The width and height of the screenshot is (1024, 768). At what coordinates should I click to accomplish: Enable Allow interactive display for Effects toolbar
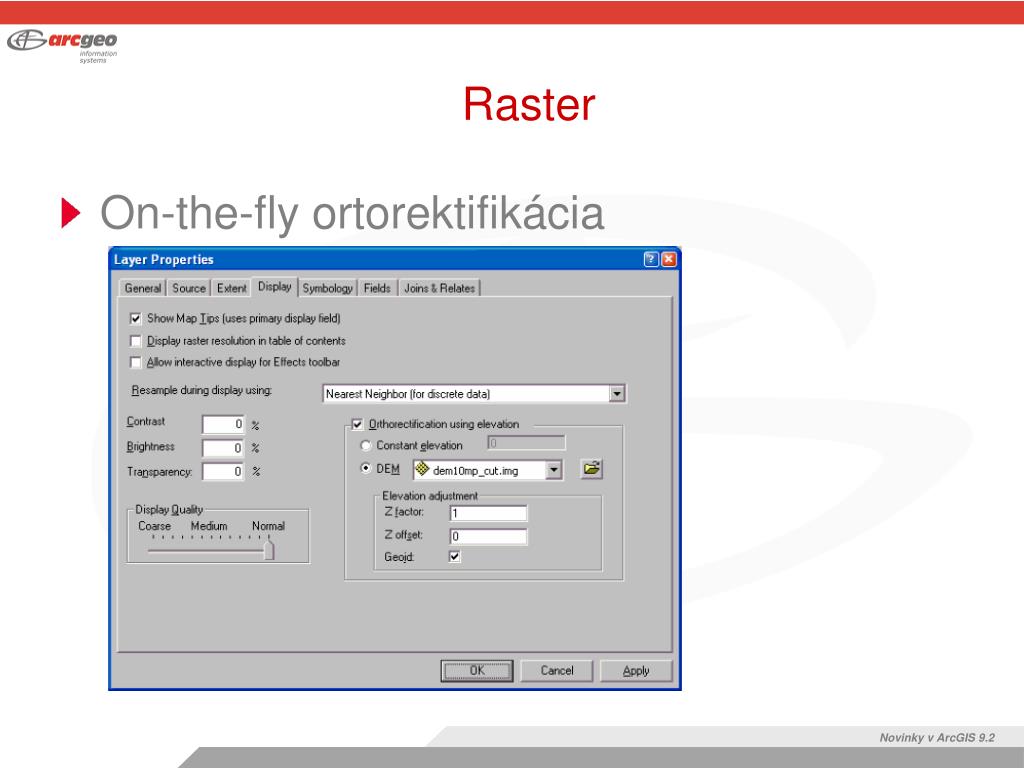point(135,362)
